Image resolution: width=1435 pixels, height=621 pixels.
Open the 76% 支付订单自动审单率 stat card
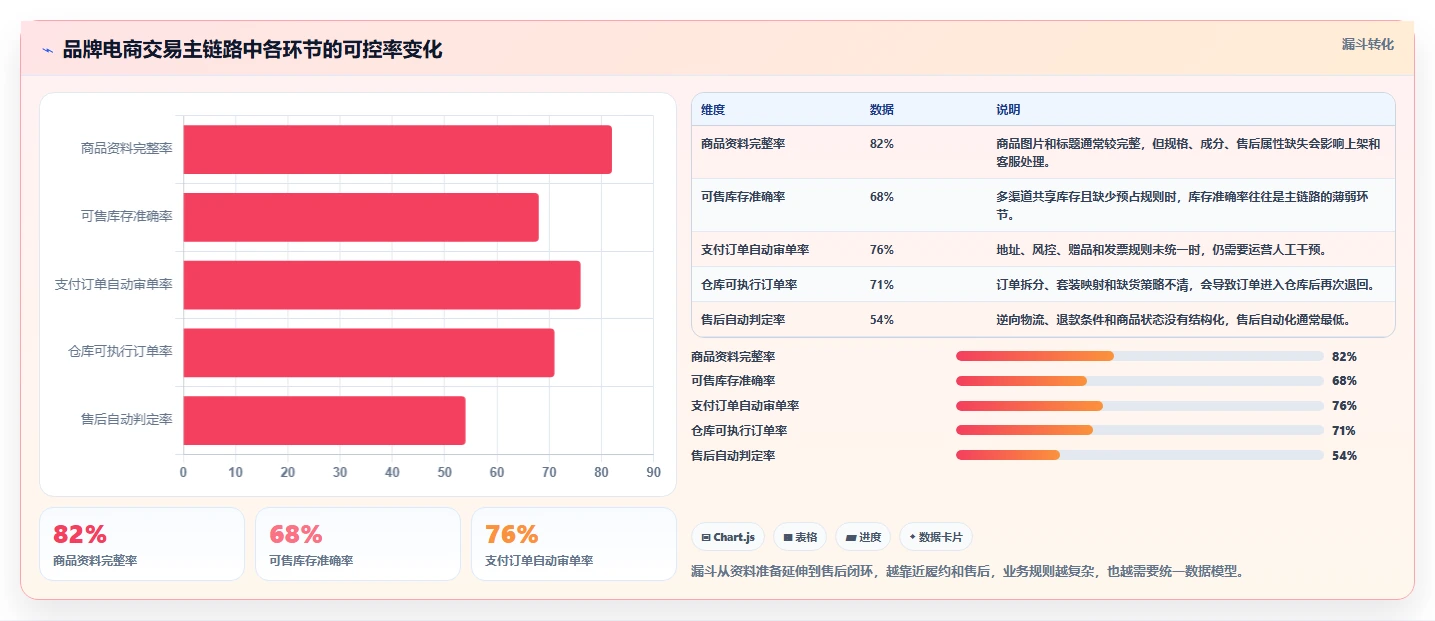tap(574, 544)
